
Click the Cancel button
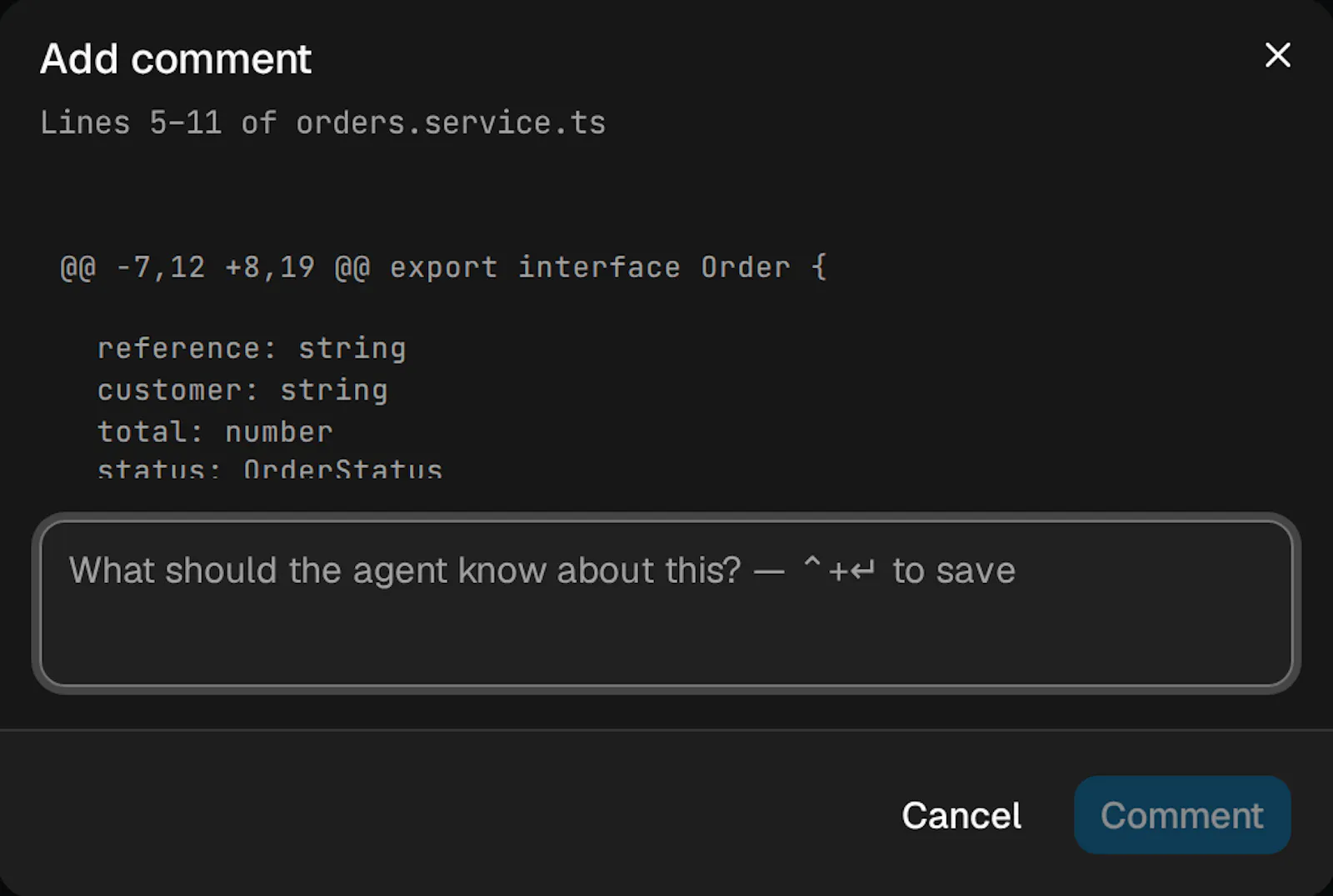point(961,815)
